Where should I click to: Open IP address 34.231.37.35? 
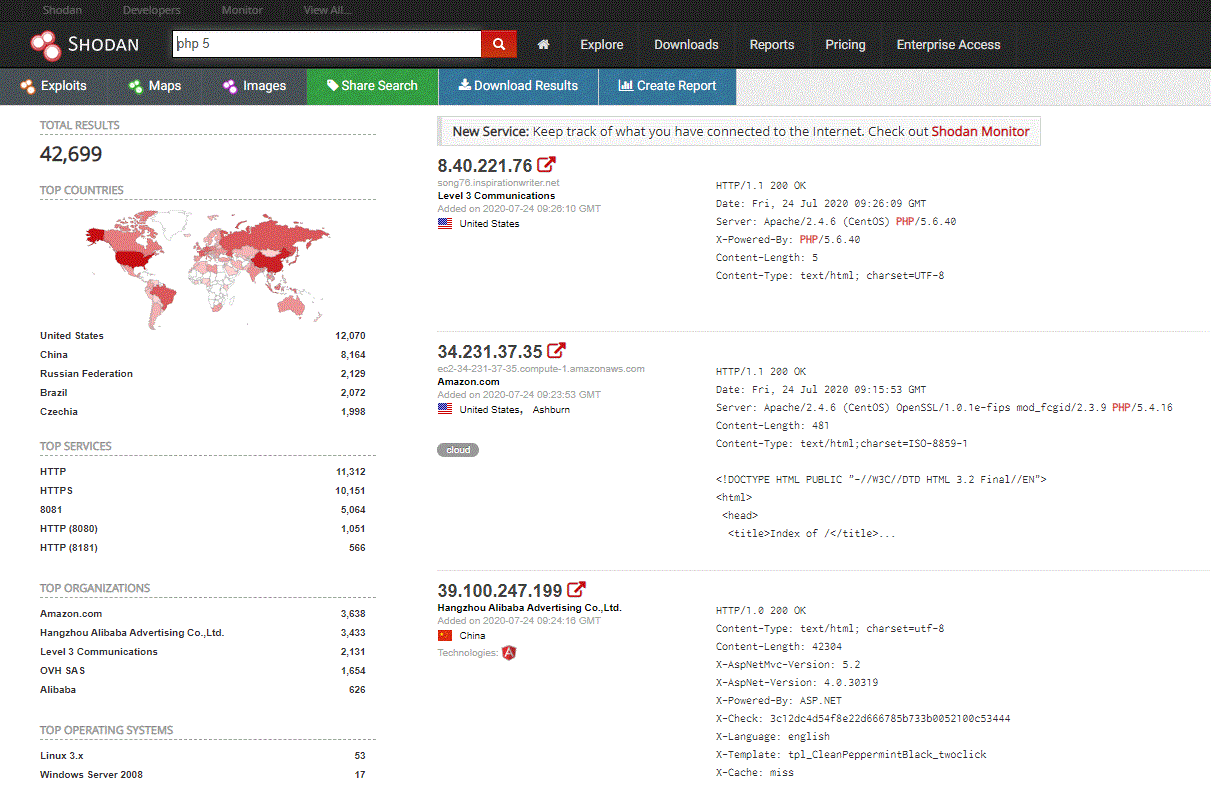[x=490, y=352]
